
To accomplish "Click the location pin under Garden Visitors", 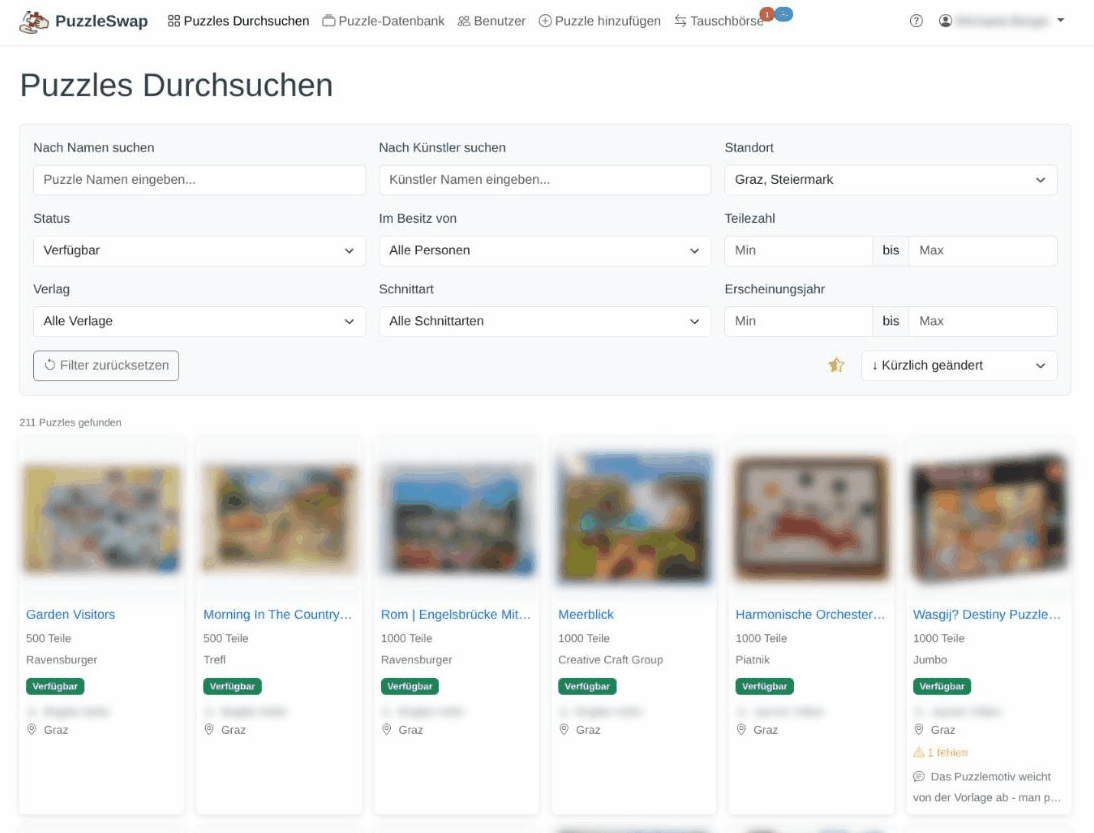I will (31, 730).
